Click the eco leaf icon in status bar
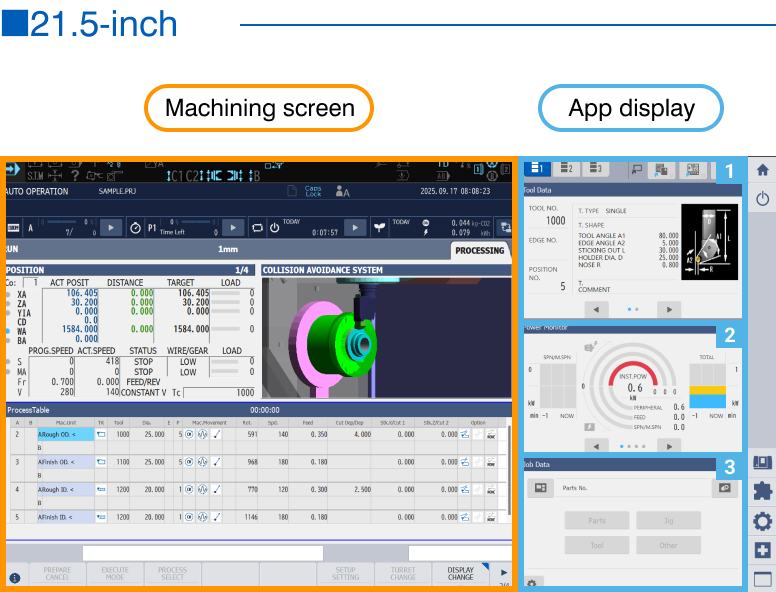This screenshot has height=592, width=776. (379, 227)
